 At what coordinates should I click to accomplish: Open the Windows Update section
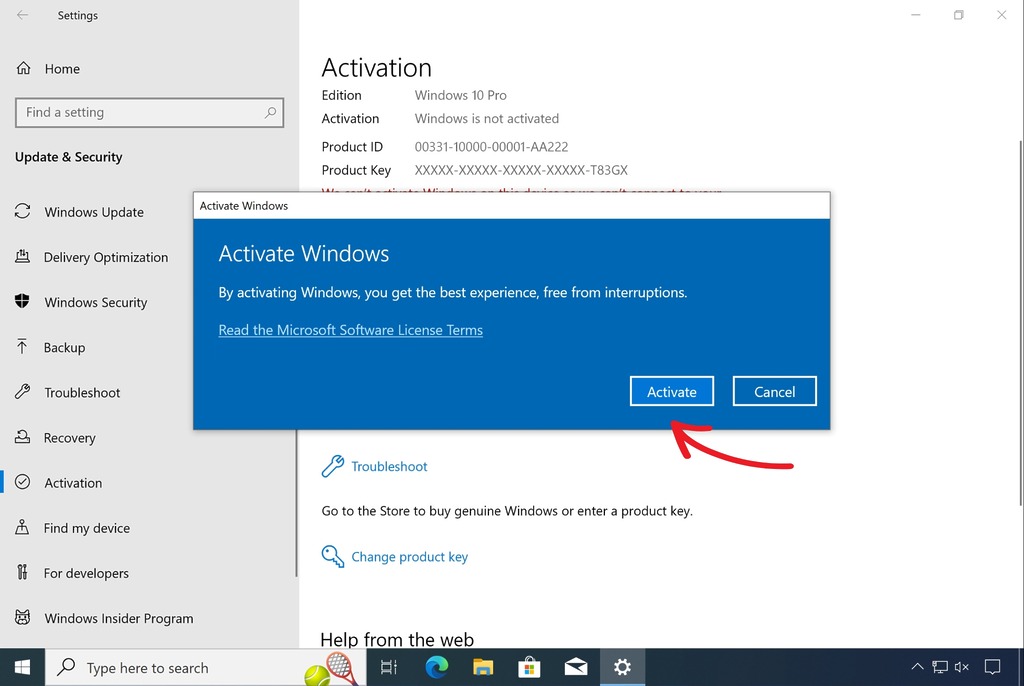94,212
